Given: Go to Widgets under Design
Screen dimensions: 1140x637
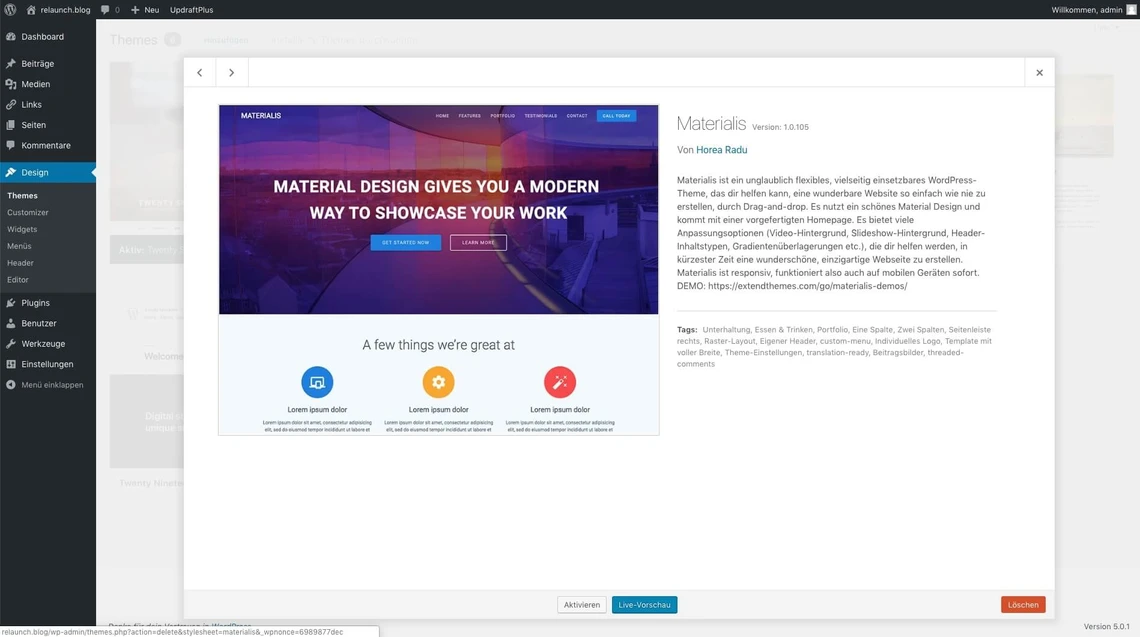Looking at the screenshot, I should (22, 229).
